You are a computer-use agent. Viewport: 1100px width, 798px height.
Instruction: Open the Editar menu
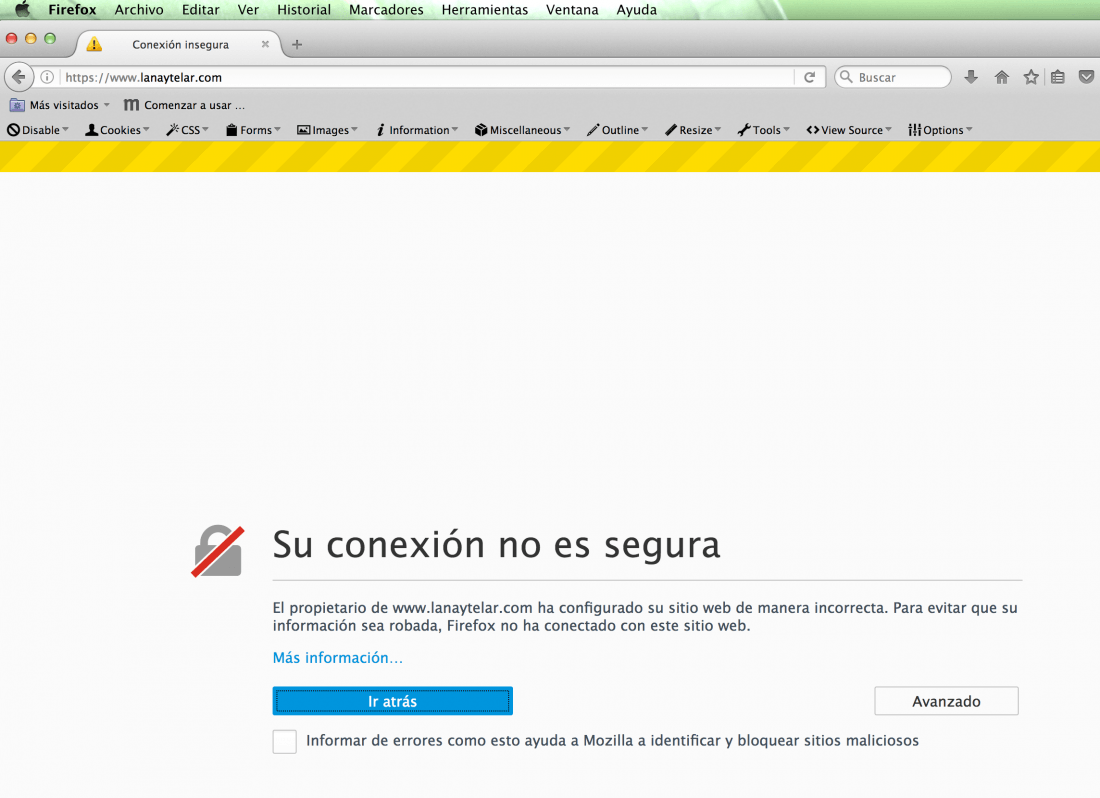[x=201, y=10]
